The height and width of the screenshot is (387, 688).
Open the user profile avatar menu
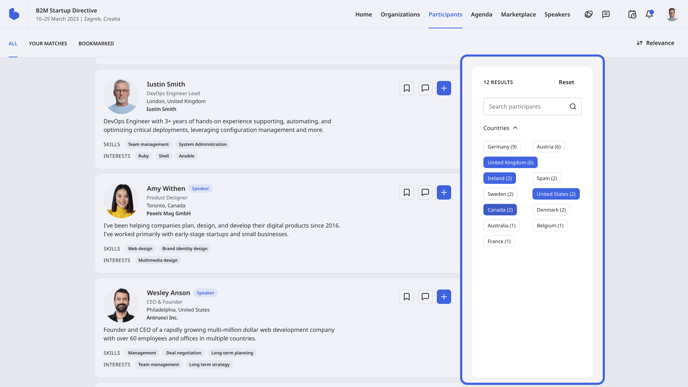(x=672, y=14)
